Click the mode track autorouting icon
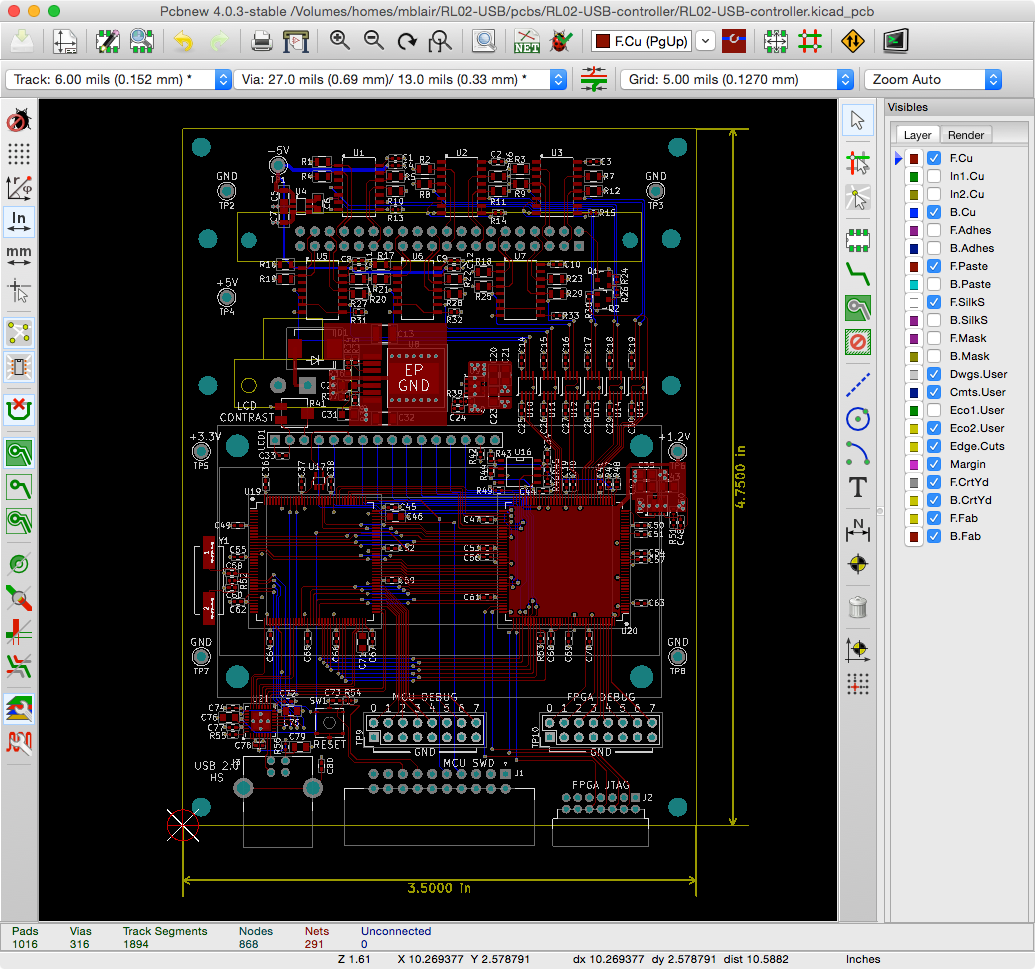This screenshot has width=1035, height=969. coord(810,41)
